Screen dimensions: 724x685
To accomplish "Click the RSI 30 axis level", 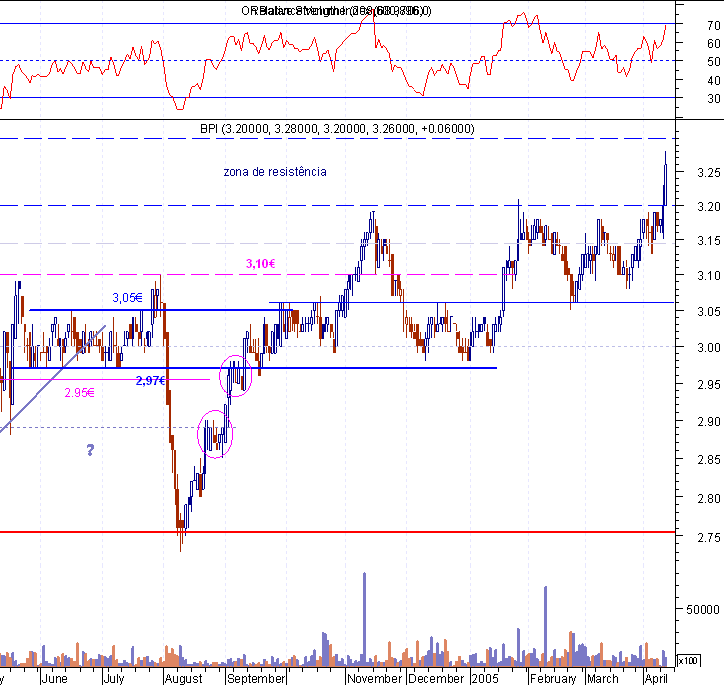I will coord(714,98).
